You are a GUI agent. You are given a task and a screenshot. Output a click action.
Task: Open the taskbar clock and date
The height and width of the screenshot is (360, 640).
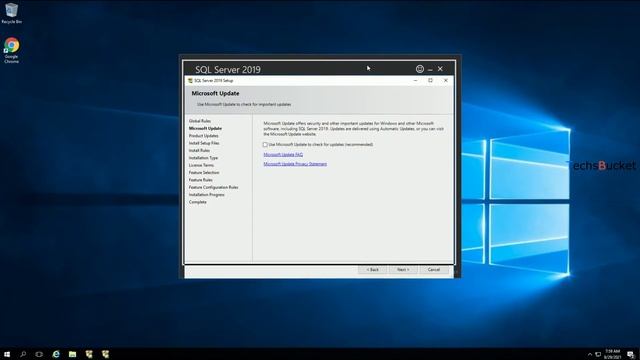613,354
